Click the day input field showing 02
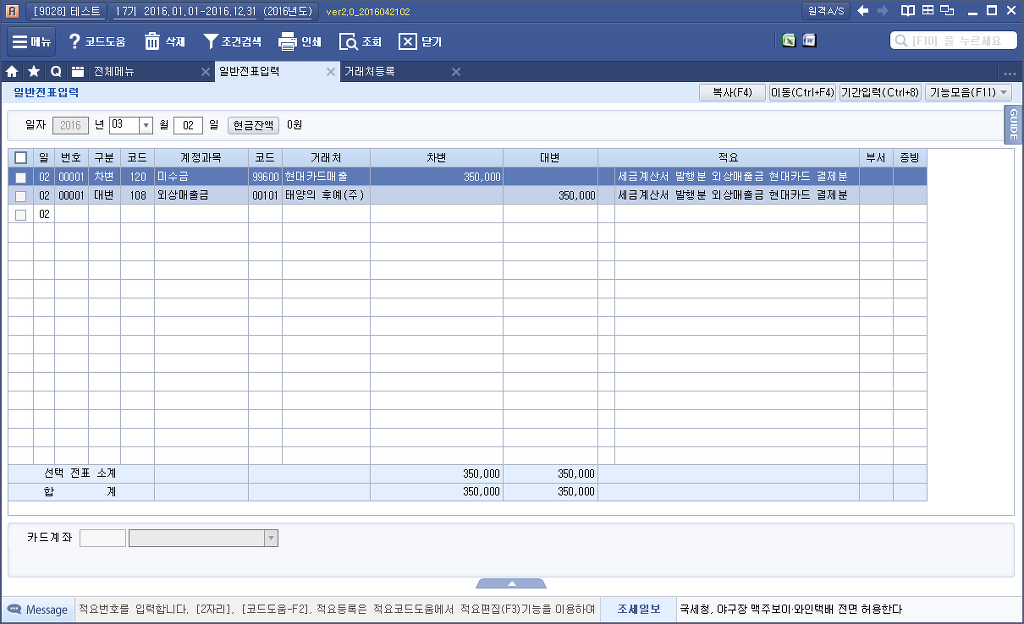This screenshot has height=624, width=1024. [187, 126]
